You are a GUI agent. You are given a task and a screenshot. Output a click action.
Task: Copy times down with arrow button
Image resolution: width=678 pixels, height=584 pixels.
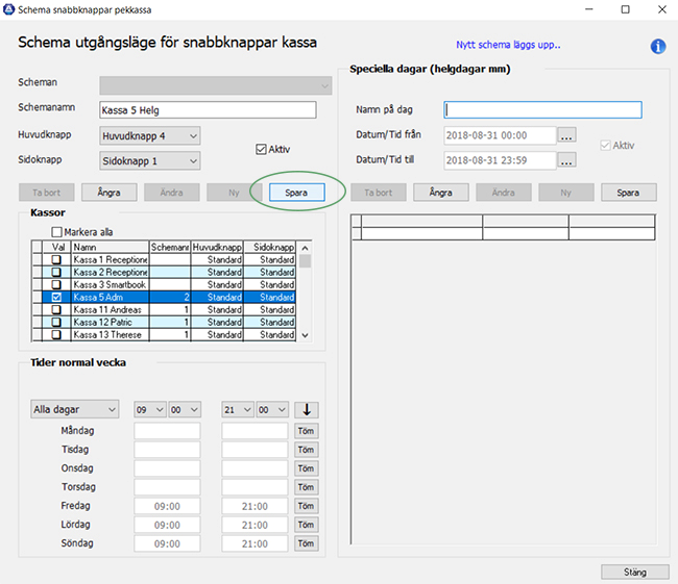pos(307,409)
